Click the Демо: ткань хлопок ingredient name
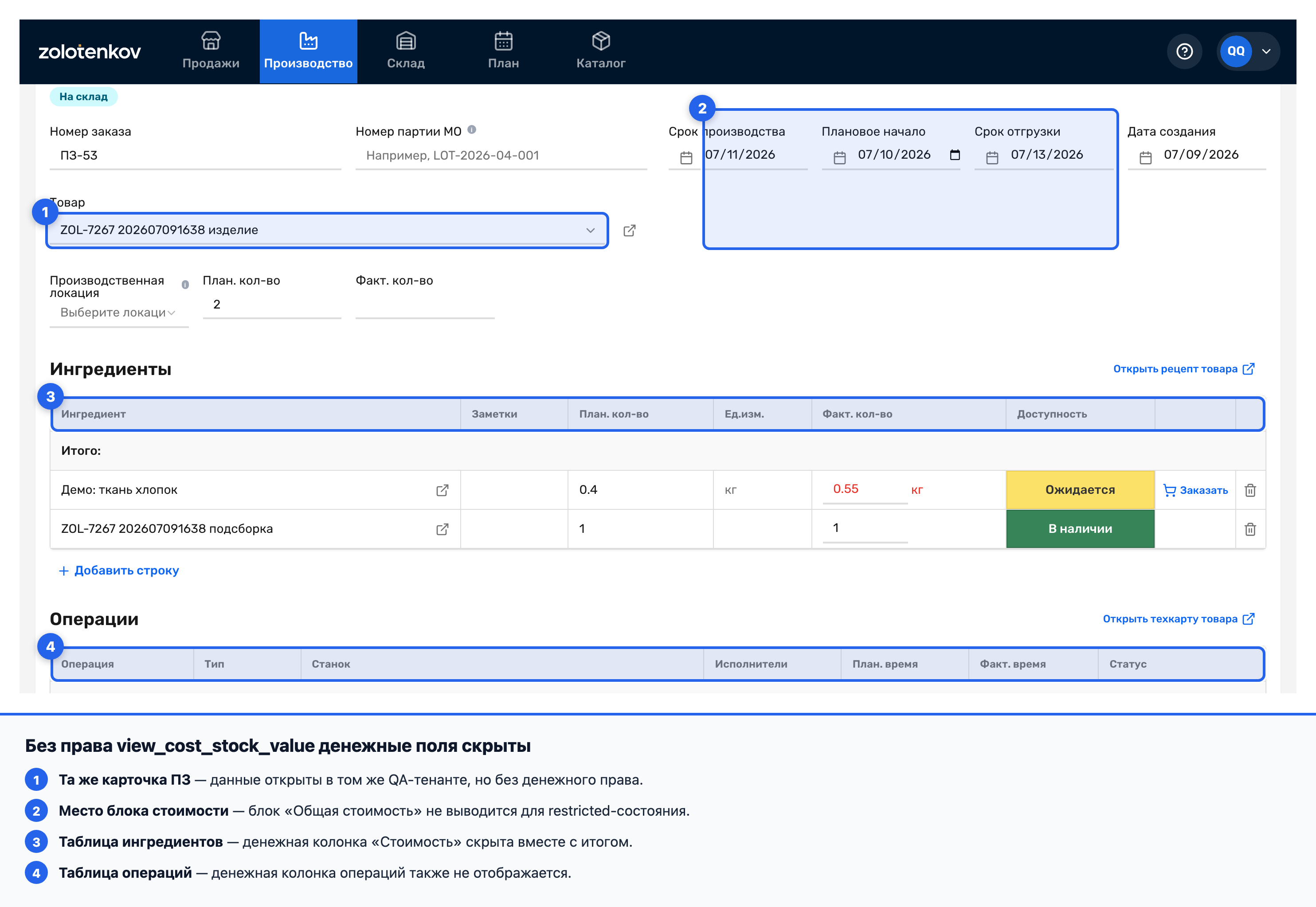 (x=119, y=490)
